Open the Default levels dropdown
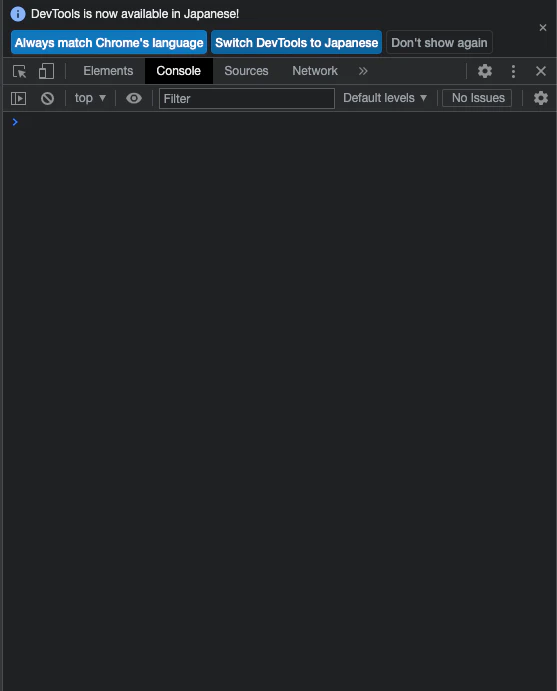 pos(385,98)
